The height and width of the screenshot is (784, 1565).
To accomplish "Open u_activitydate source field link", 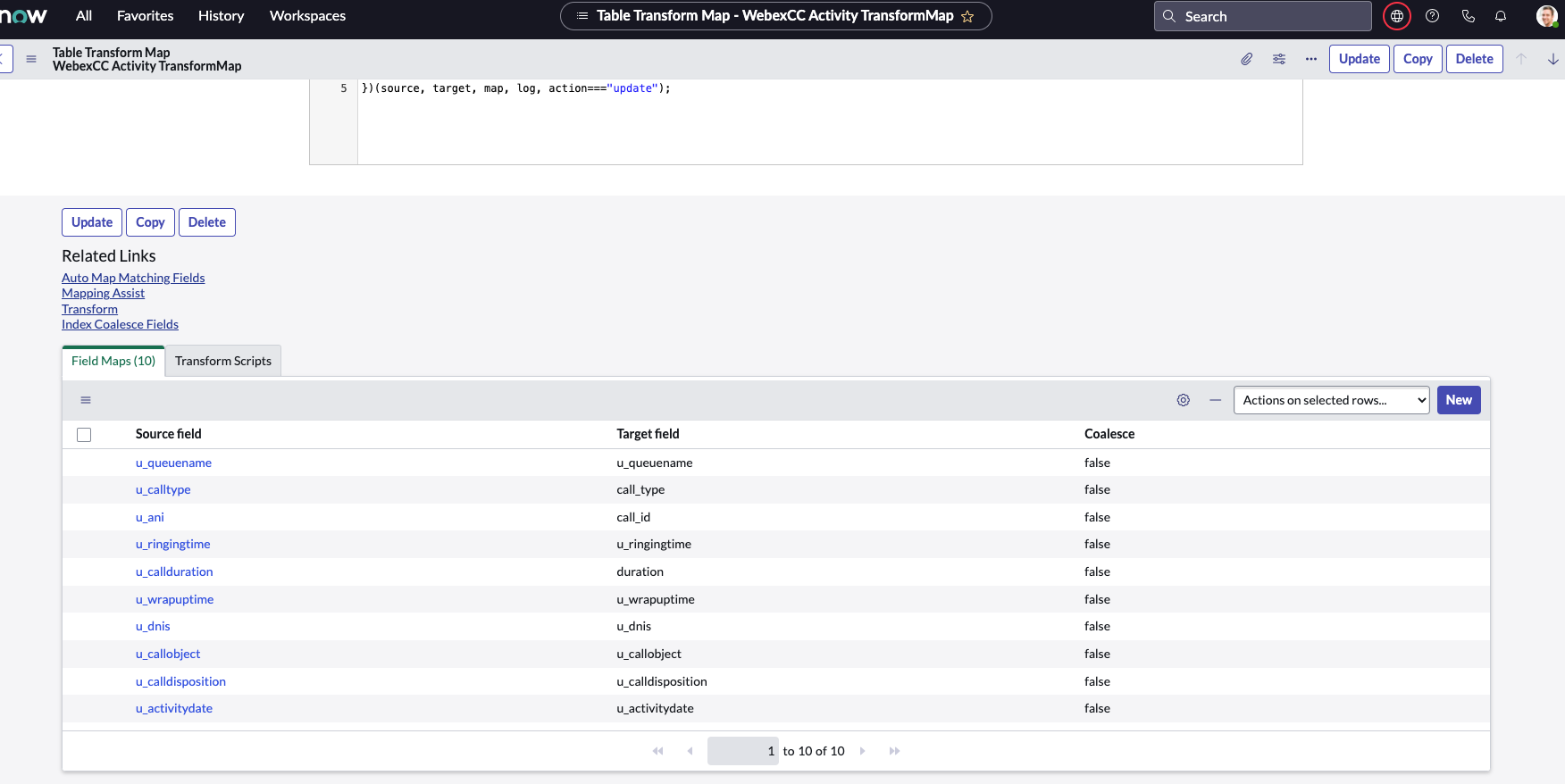I will click(174, 708).
